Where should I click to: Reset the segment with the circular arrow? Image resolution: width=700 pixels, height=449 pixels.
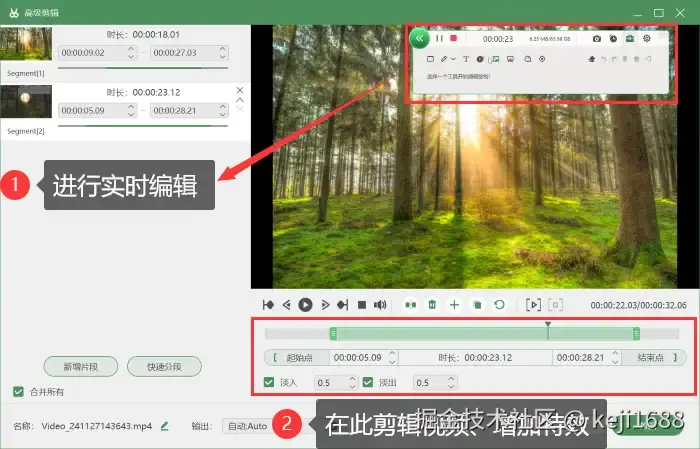[x=500, y=305]
